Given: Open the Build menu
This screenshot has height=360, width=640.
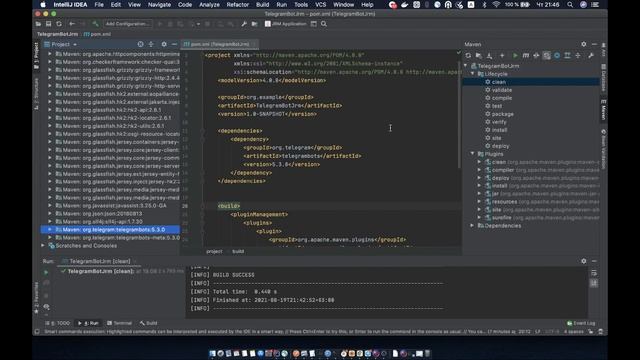Looking at the screenshot, I should click(x=262, y=4).
